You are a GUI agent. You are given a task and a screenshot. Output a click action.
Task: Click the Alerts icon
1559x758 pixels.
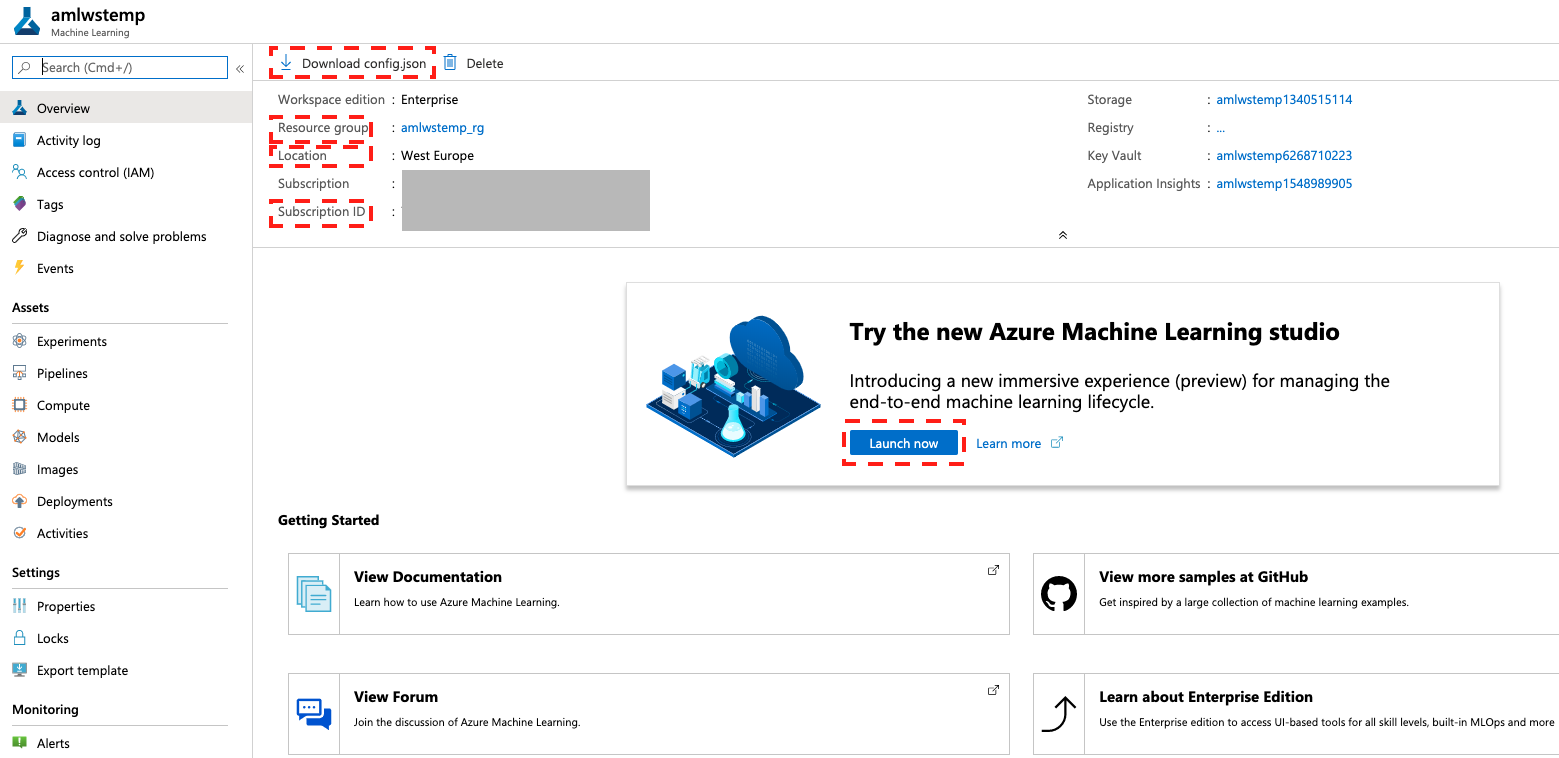coord(19,743)
